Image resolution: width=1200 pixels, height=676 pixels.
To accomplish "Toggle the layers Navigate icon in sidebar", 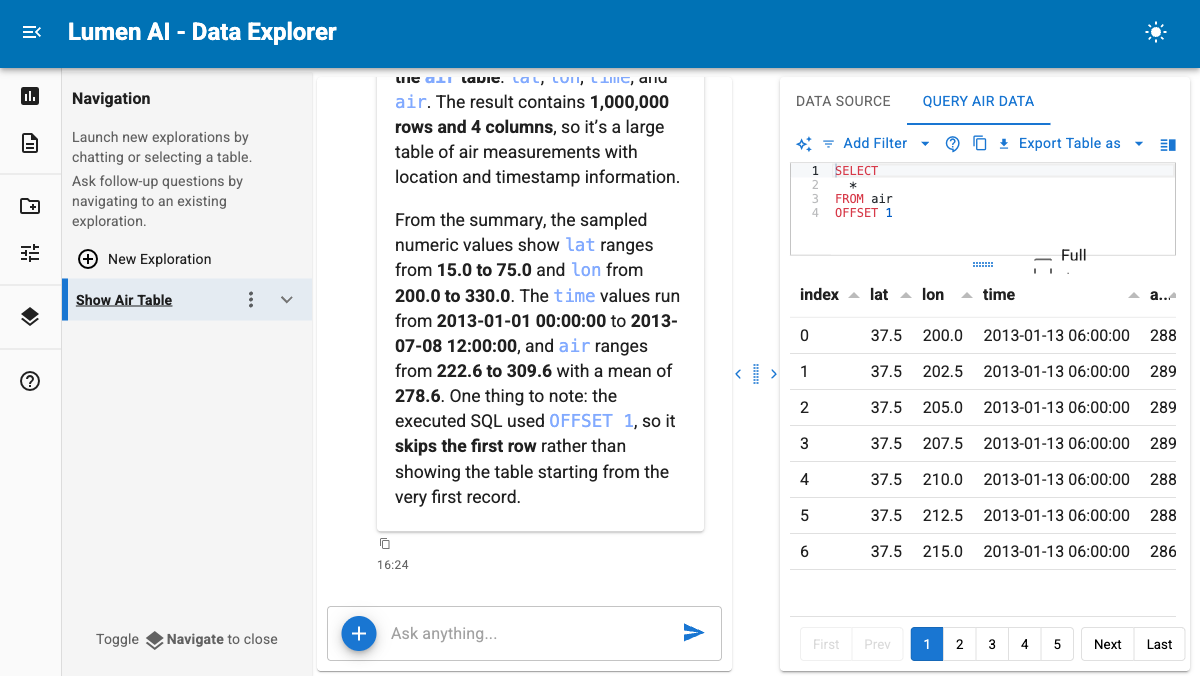I will coord(30,317).
